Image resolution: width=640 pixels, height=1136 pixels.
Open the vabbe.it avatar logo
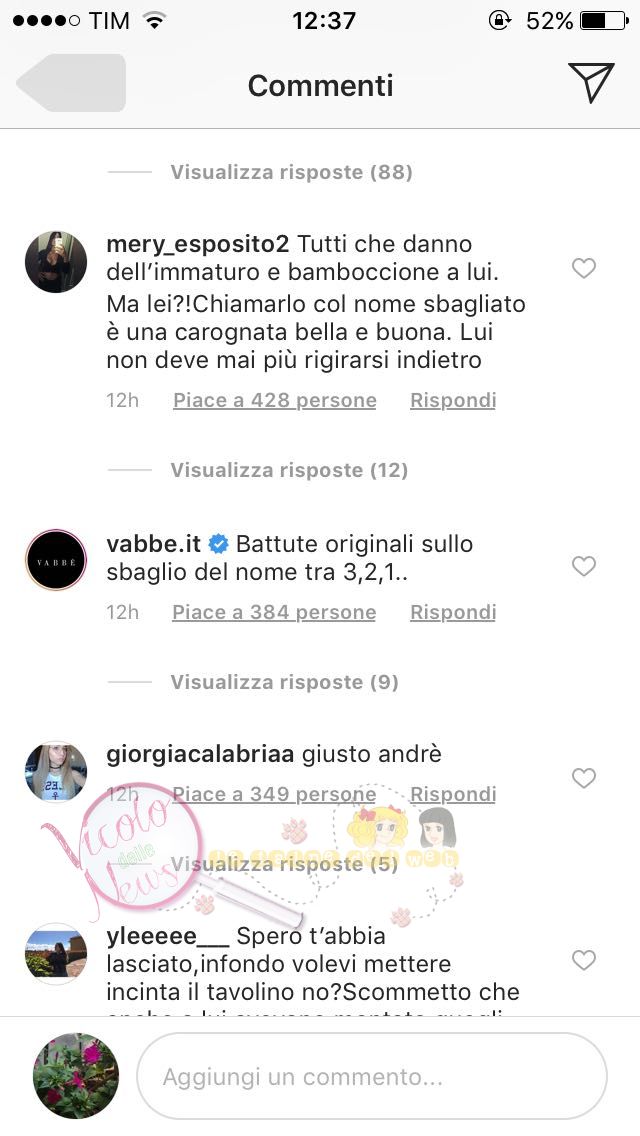point(56,560)
